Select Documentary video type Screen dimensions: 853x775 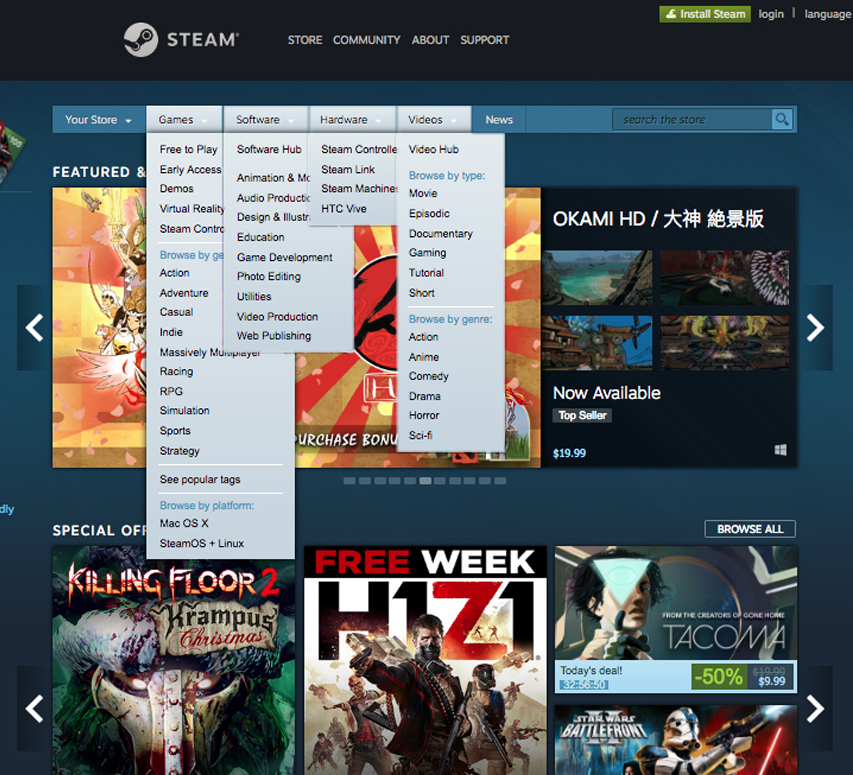[441, 233]
